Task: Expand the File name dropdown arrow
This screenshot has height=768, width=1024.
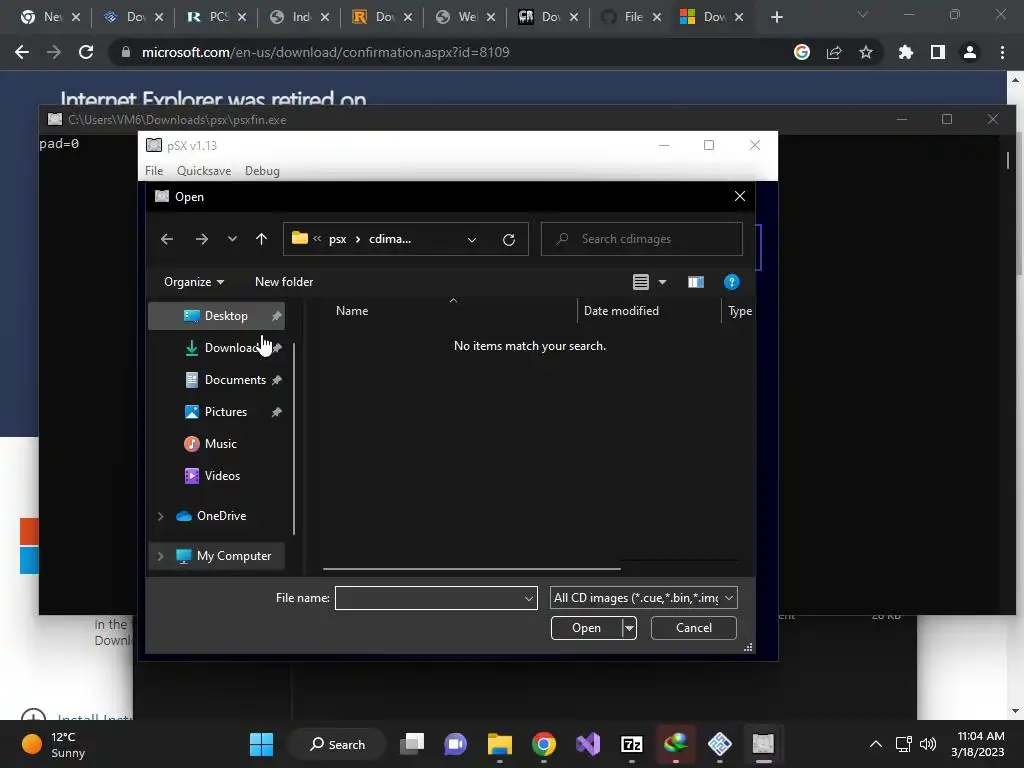Action: coord(528,598)
